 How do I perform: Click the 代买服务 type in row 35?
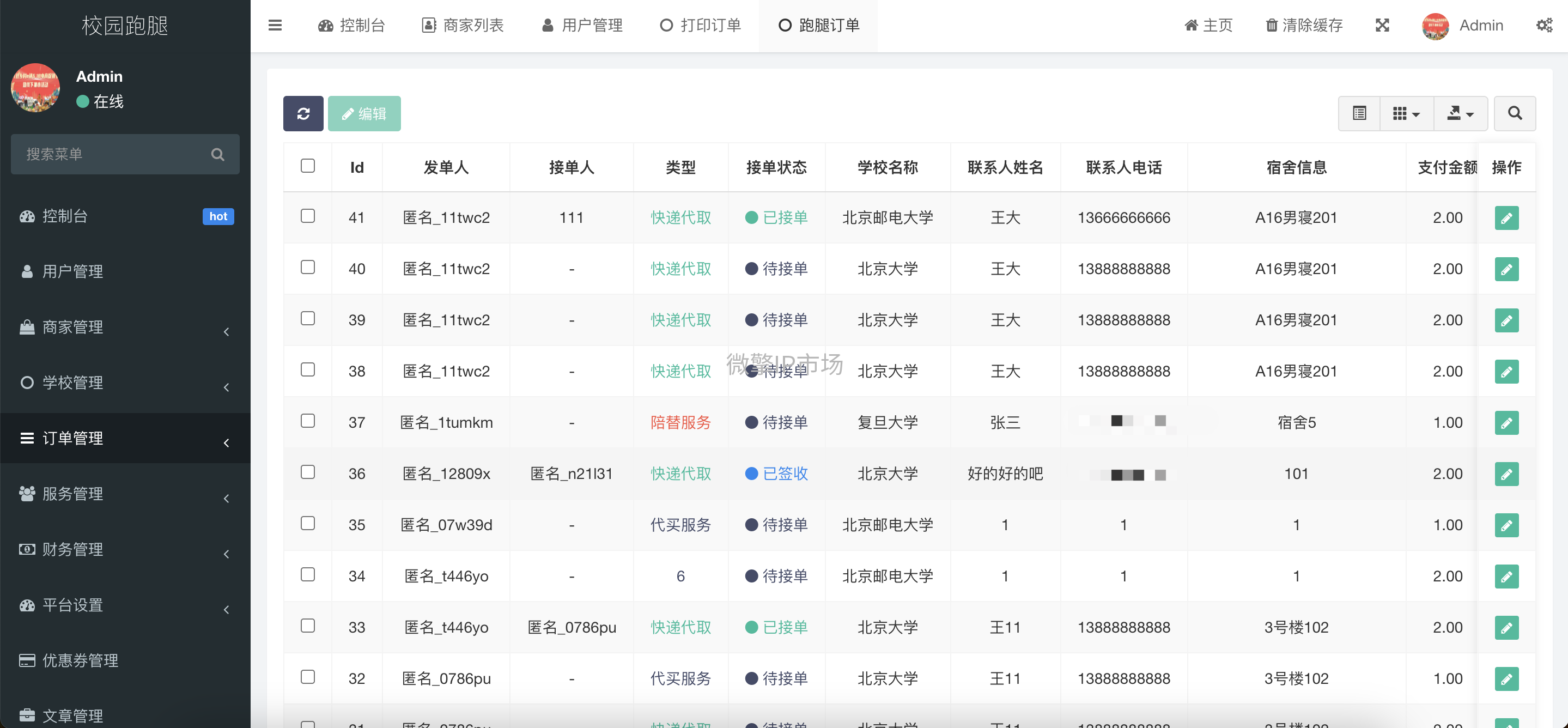[x=680, y=525]
